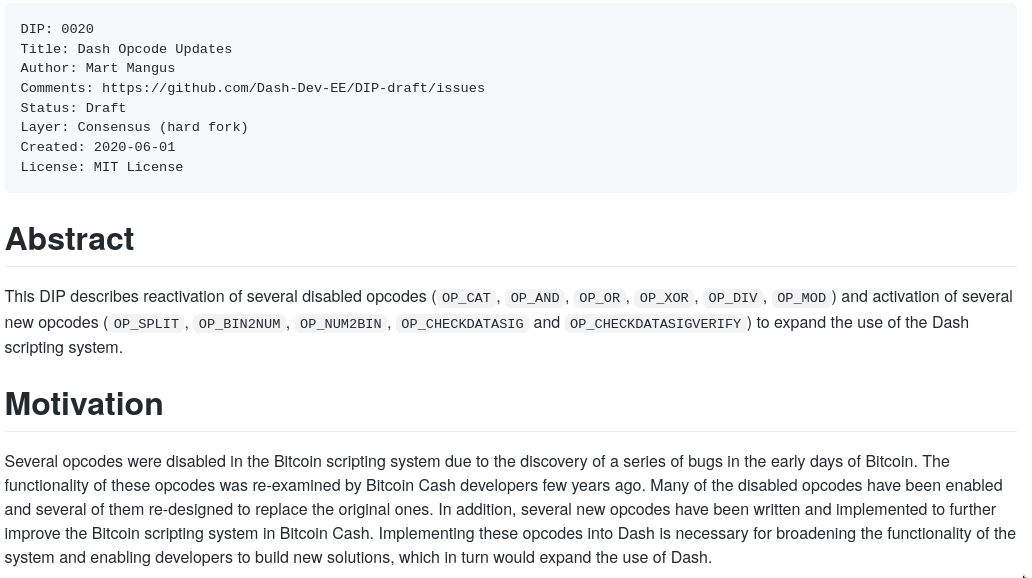Screen dimensions: 1032x578
Task: Click the GitHub issues URL in Comments line
Action: tap(293, 88)
